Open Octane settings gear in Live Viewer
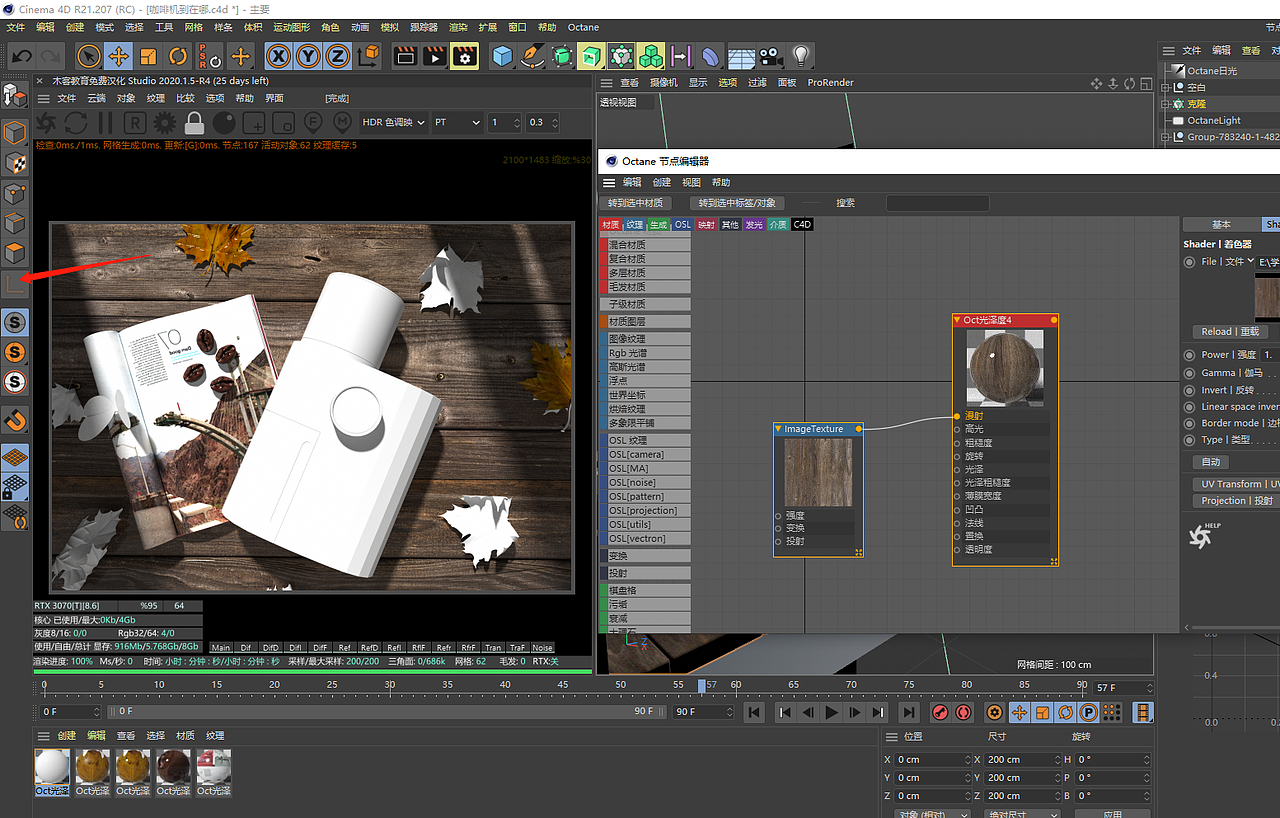This screenshot has width=1280, height=818. [x=165, y=122]
